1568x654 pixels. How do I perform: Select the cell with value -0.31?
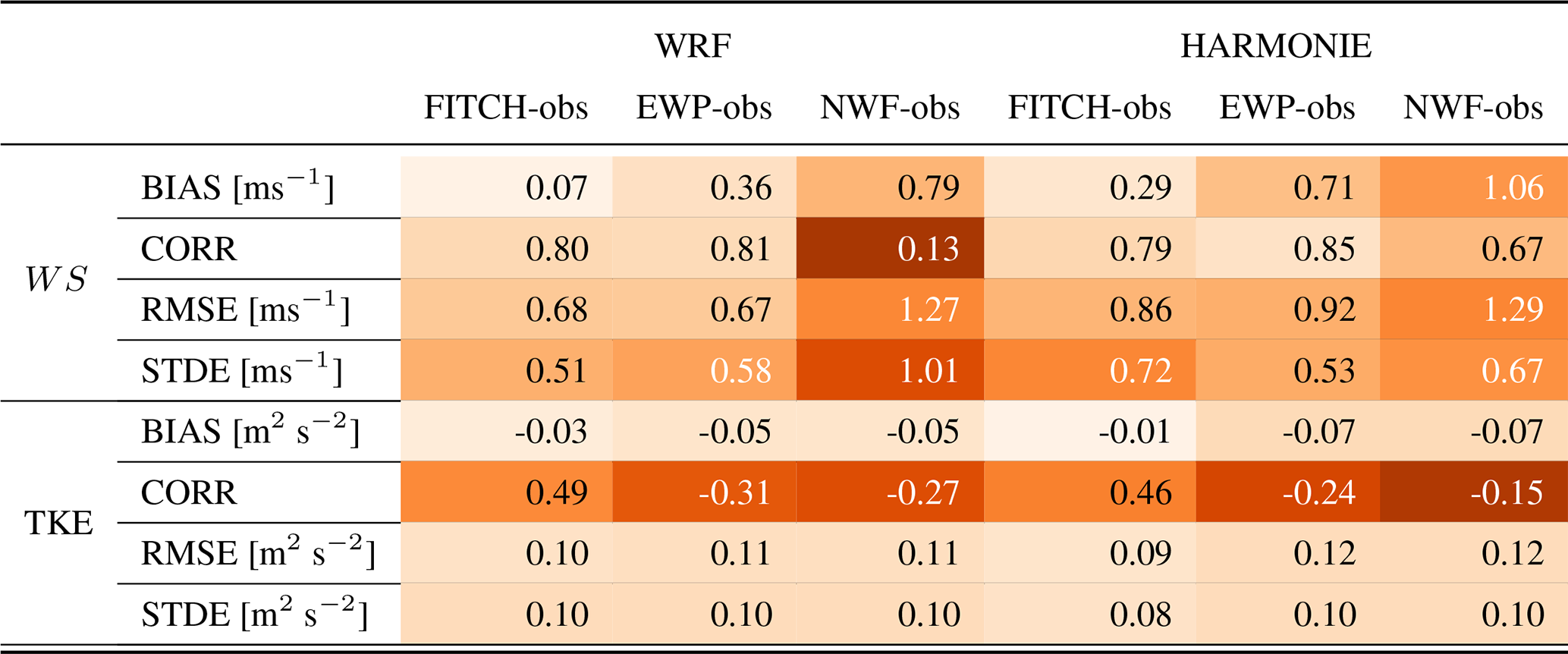pos(704,492)
